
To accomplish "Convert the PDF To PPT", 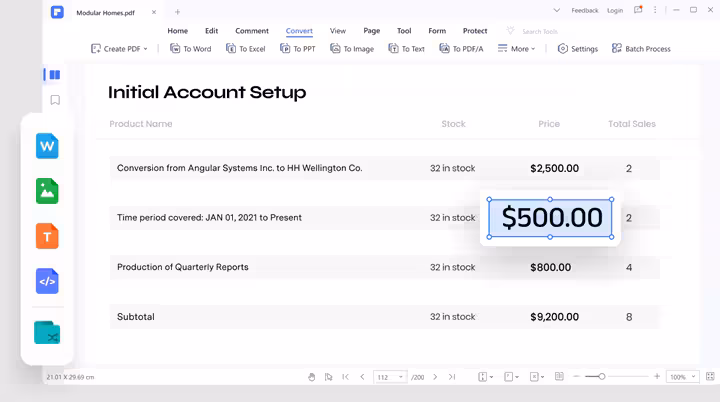I will [x=298, y=49].
